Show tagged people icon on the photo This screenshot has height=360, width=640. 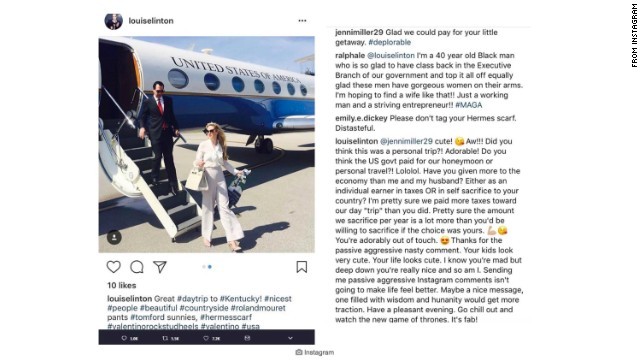114,237
